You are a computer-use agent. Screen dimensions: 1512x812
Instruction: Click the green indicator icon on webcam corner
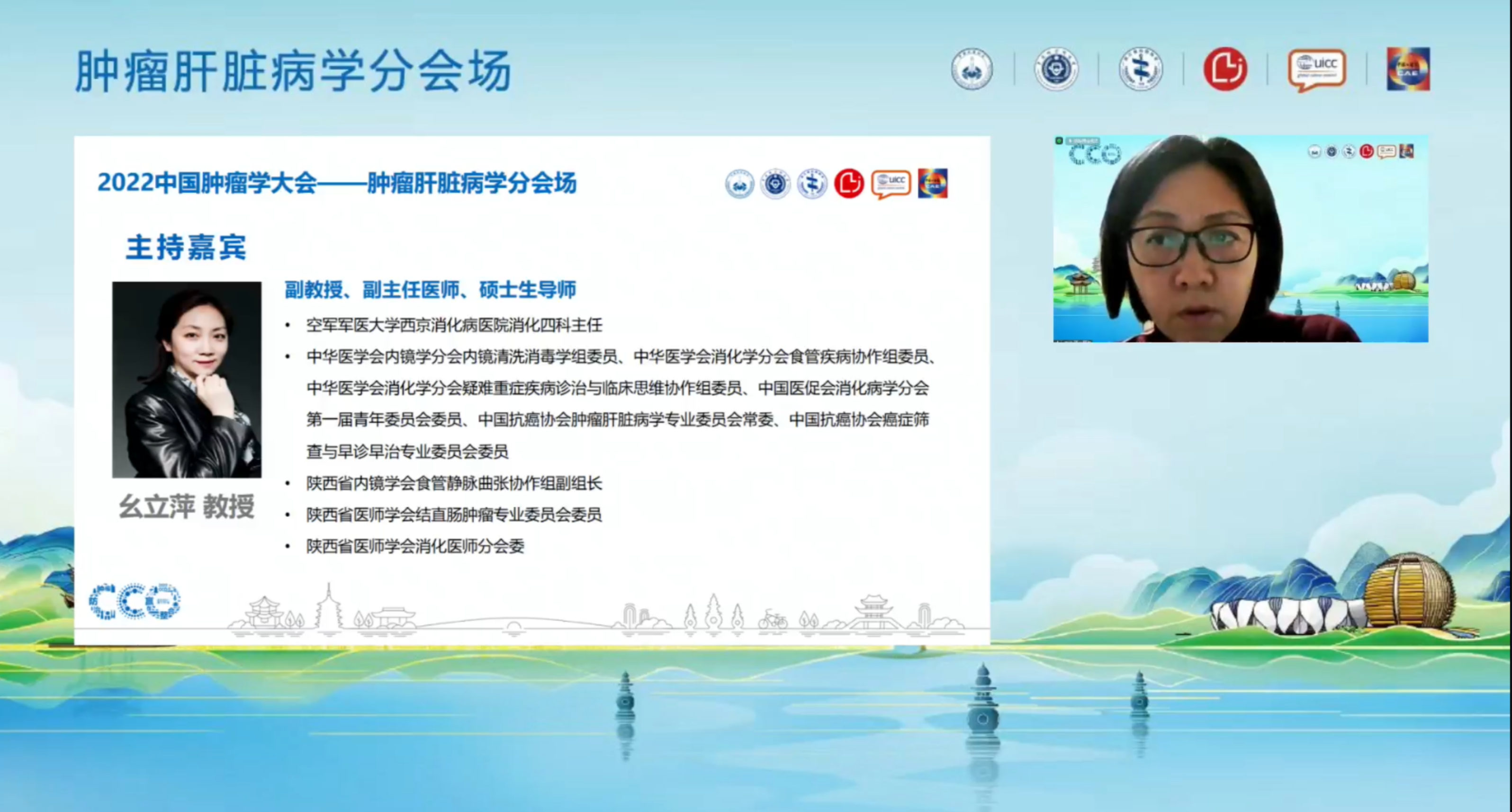[1060, 141]
